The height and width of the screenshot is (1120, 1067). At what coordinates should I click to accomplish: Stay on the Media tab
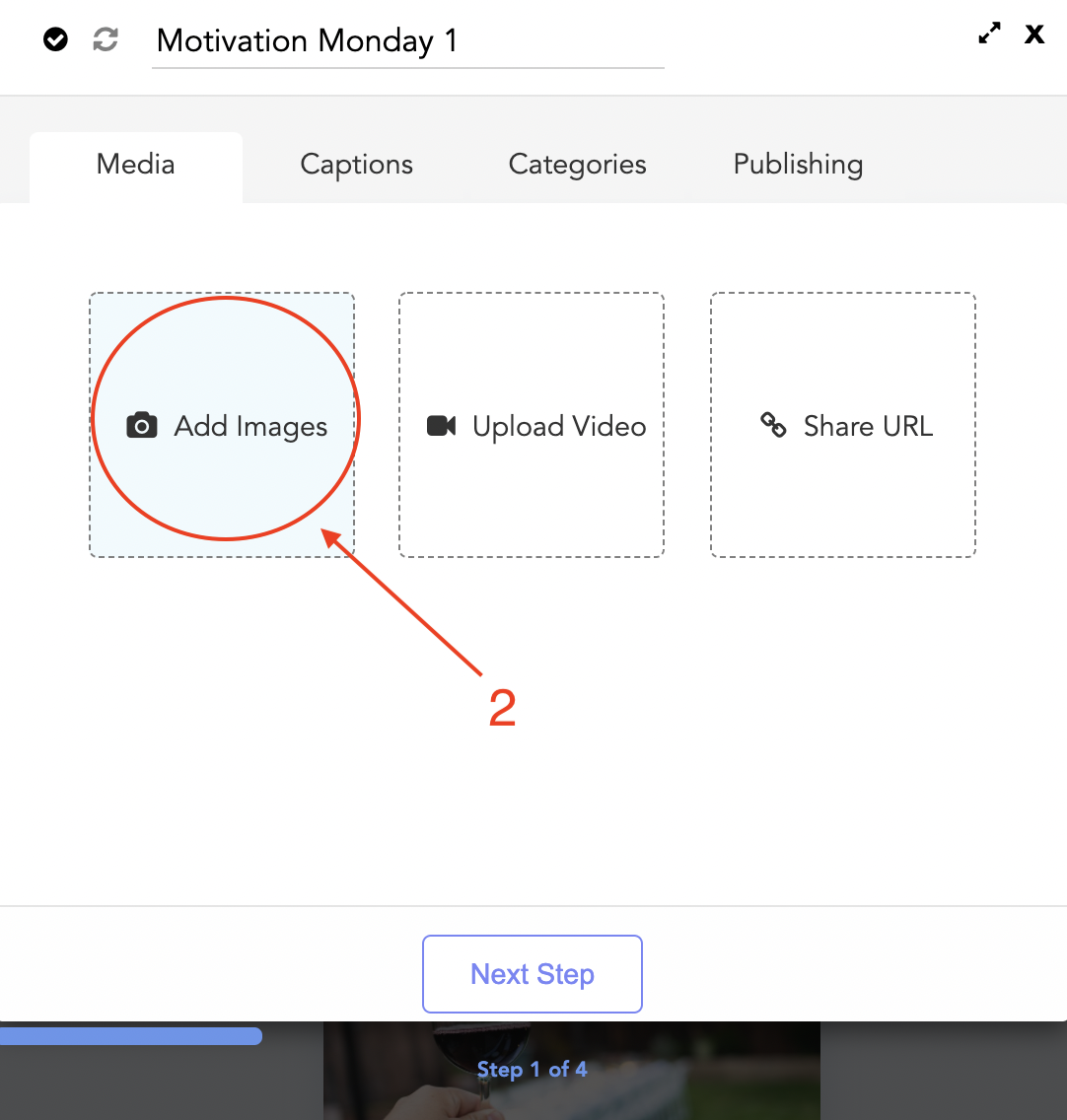tap(135, 166)
